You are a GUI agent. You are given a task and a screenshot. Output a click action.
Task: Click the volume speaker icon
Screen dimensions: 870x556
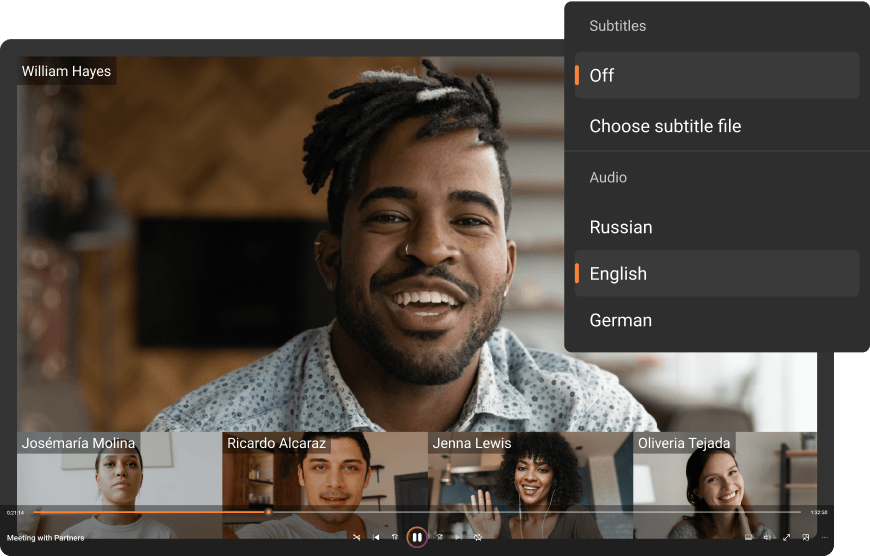point(767,537)
